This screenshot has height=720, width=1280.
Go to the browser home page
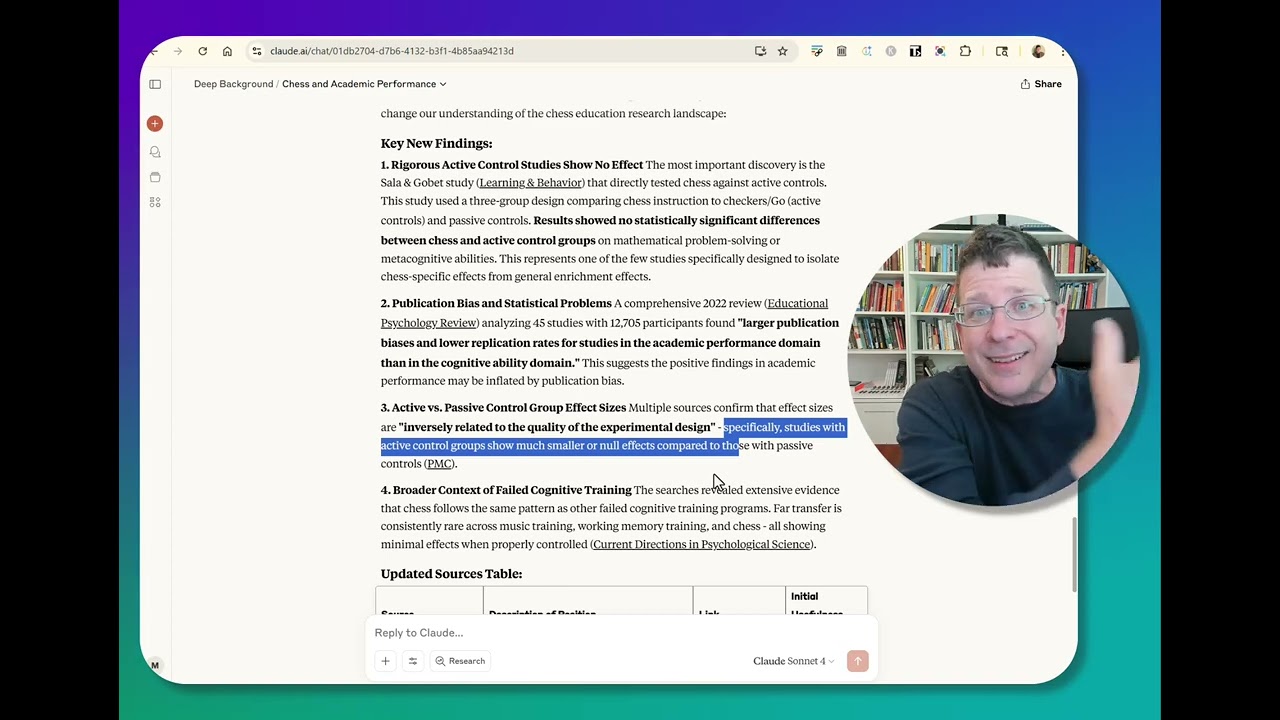pyautogui.click(x=228, y=51)
